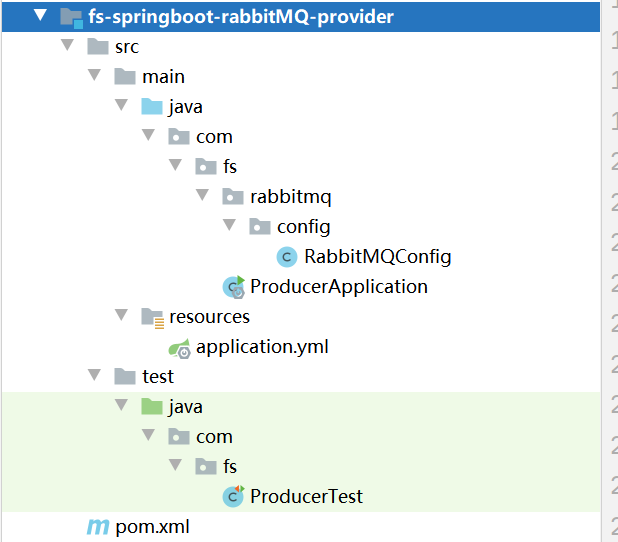This screenshot has width=618, height=542.
Task: Click the rabbitmq package icon
Action: click(x=233, y=196)
